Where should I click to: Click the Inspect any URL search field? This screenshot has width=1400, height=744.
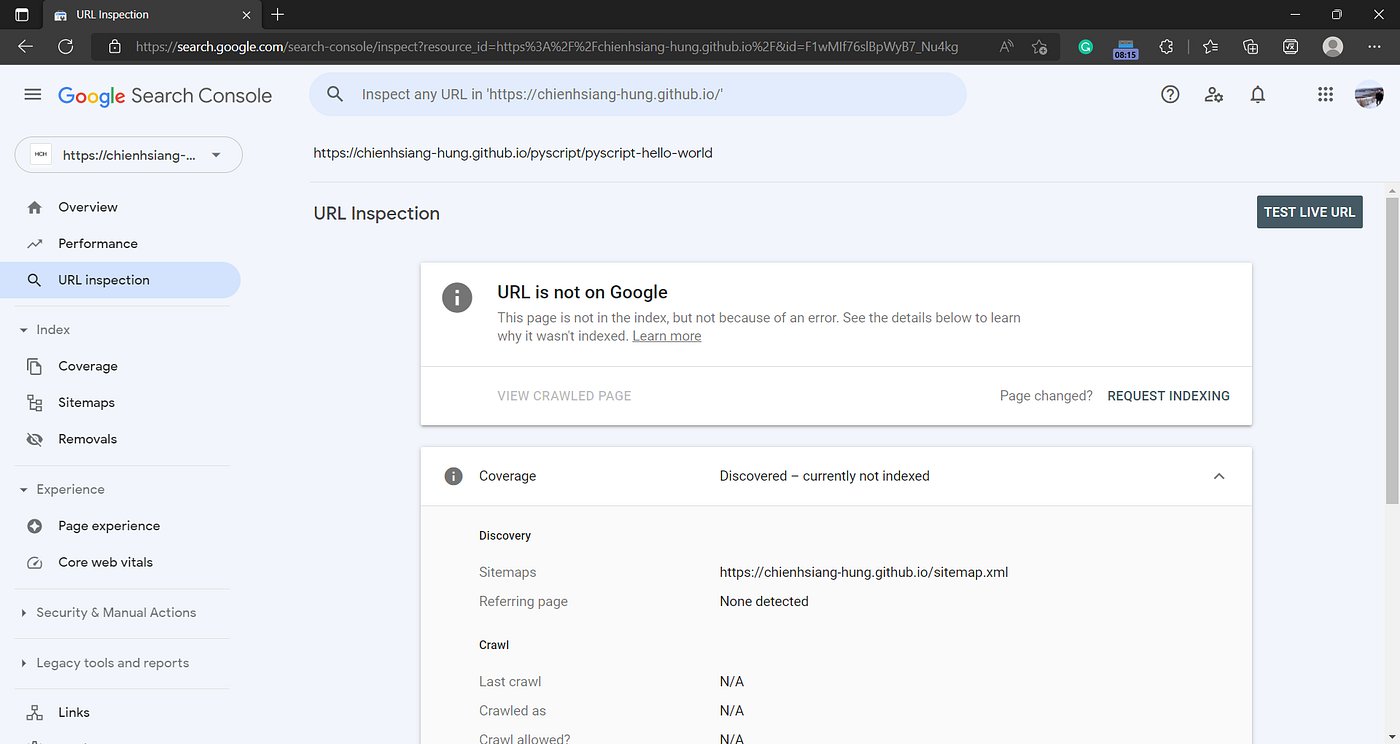638,94
